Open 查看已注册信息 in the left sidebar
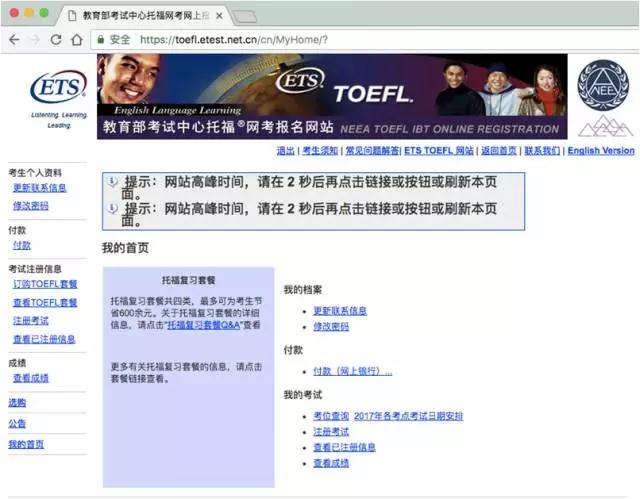Image resolution: width=640 pixels, height=499 pixels. point(44,339)
